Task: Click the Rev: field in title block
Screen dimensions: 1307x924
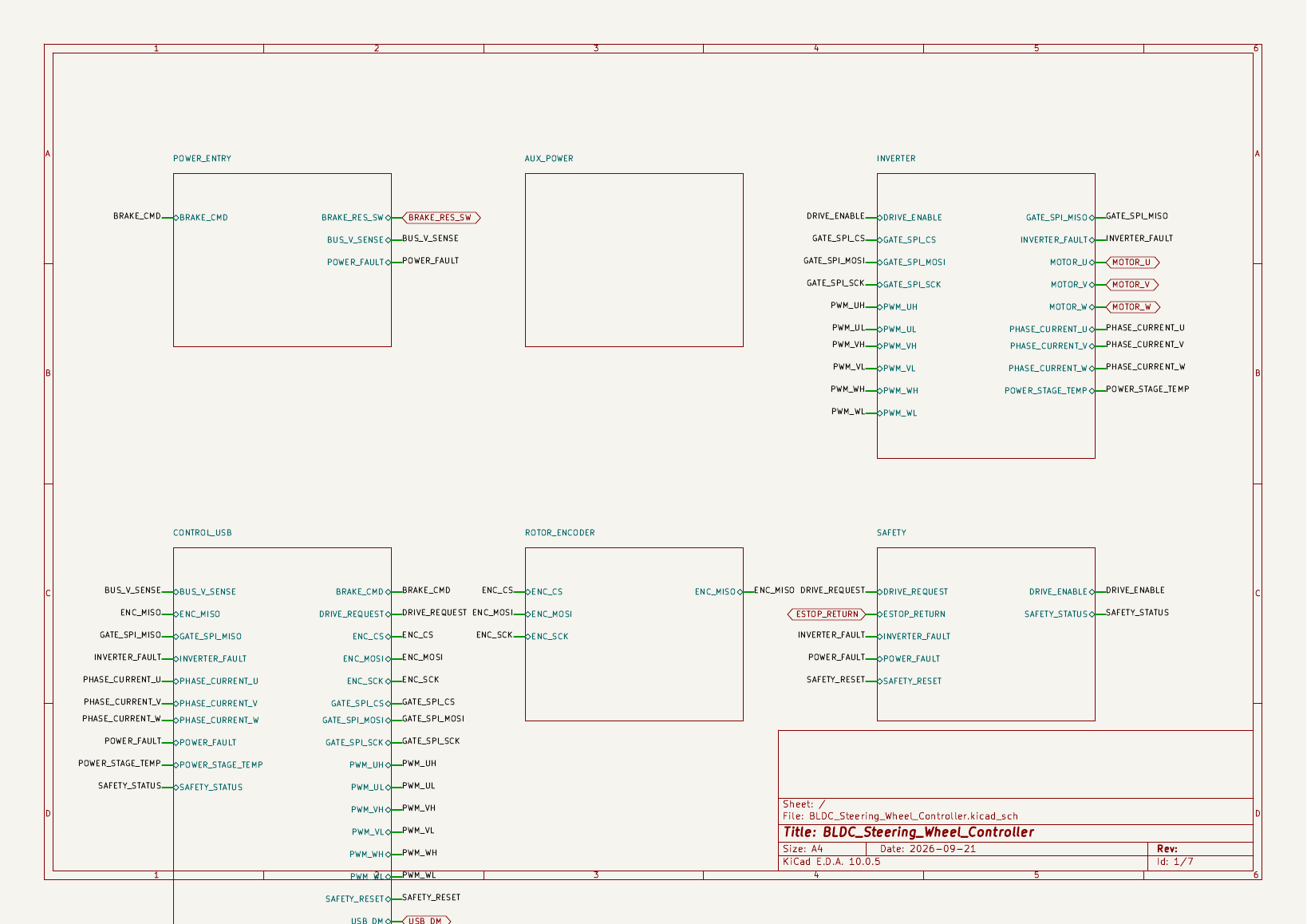Action: coord(1167,849)
